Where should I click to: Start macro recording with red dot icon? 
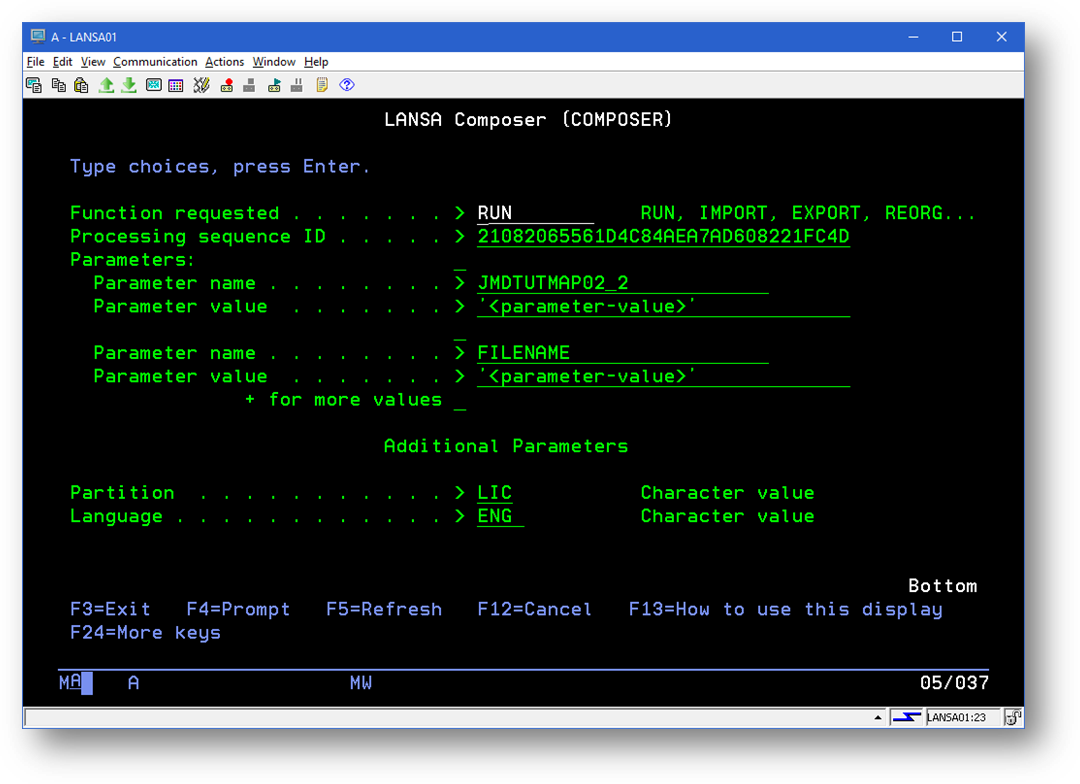click(x=227, y=85)
